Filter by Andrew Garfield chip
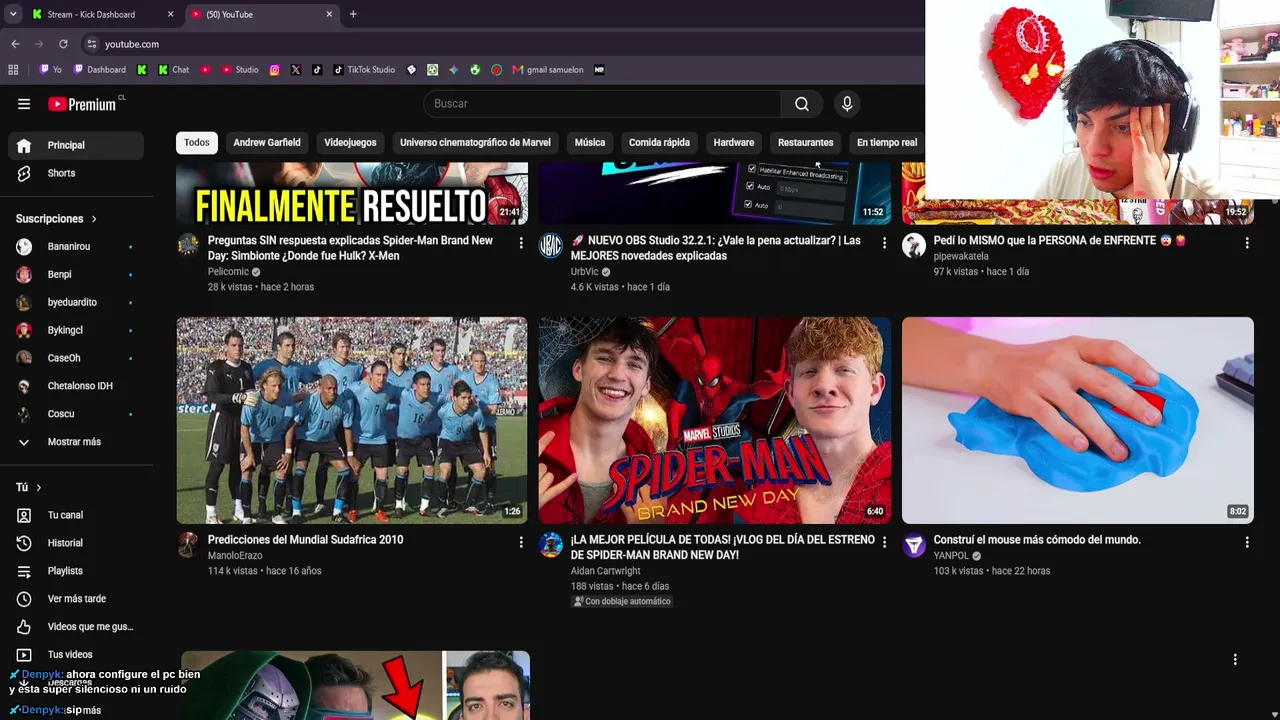This screenshot has height=720, width=1280. (x=267, y=142)
